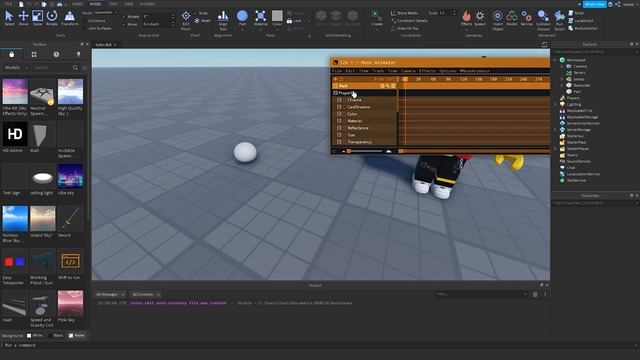Open the PLUGINS ribbon tab

pos(147,4)
